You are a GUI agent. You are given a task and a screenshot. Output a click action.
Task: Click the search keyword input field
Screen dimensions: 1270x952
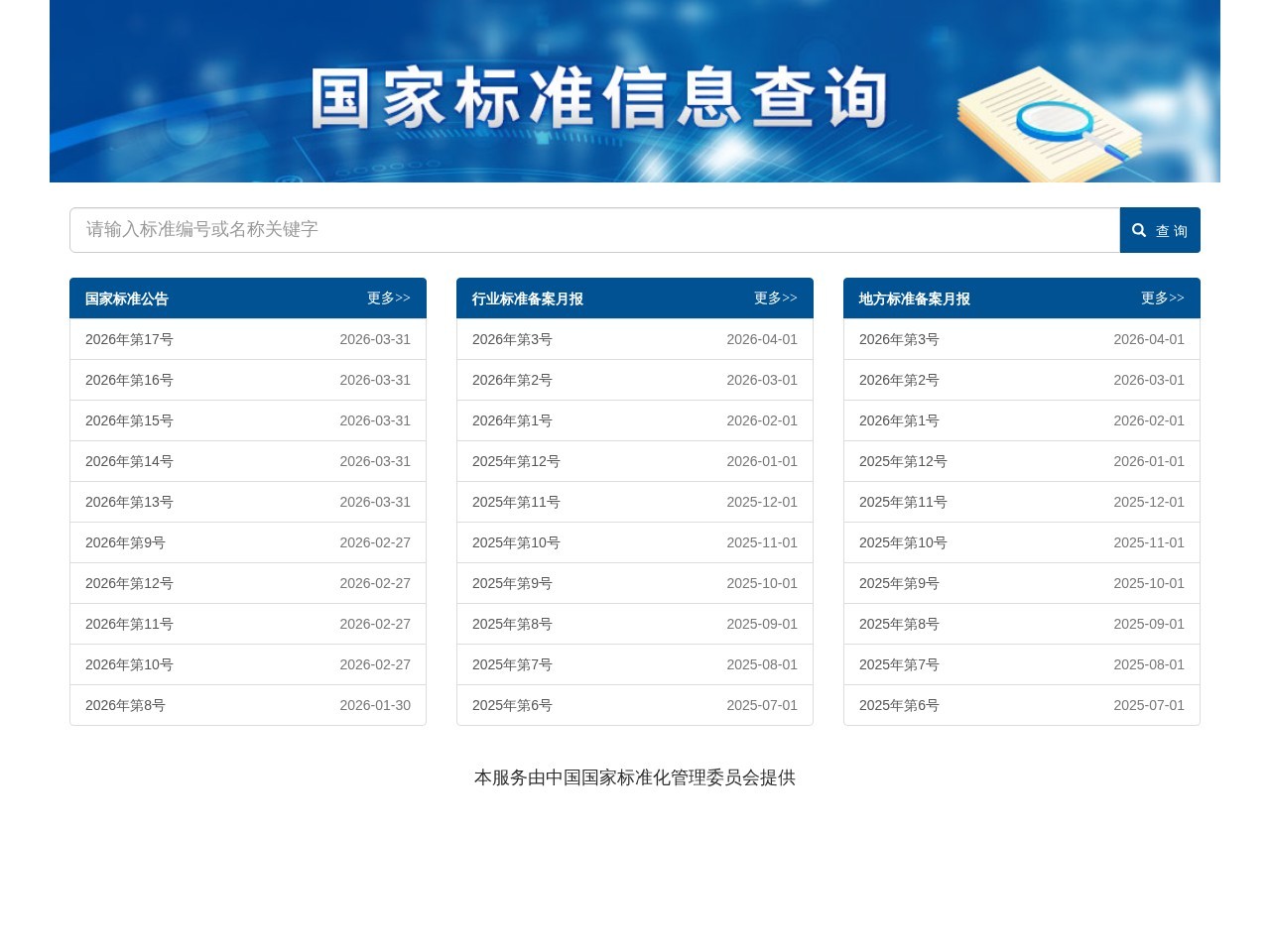coord(593,230)
